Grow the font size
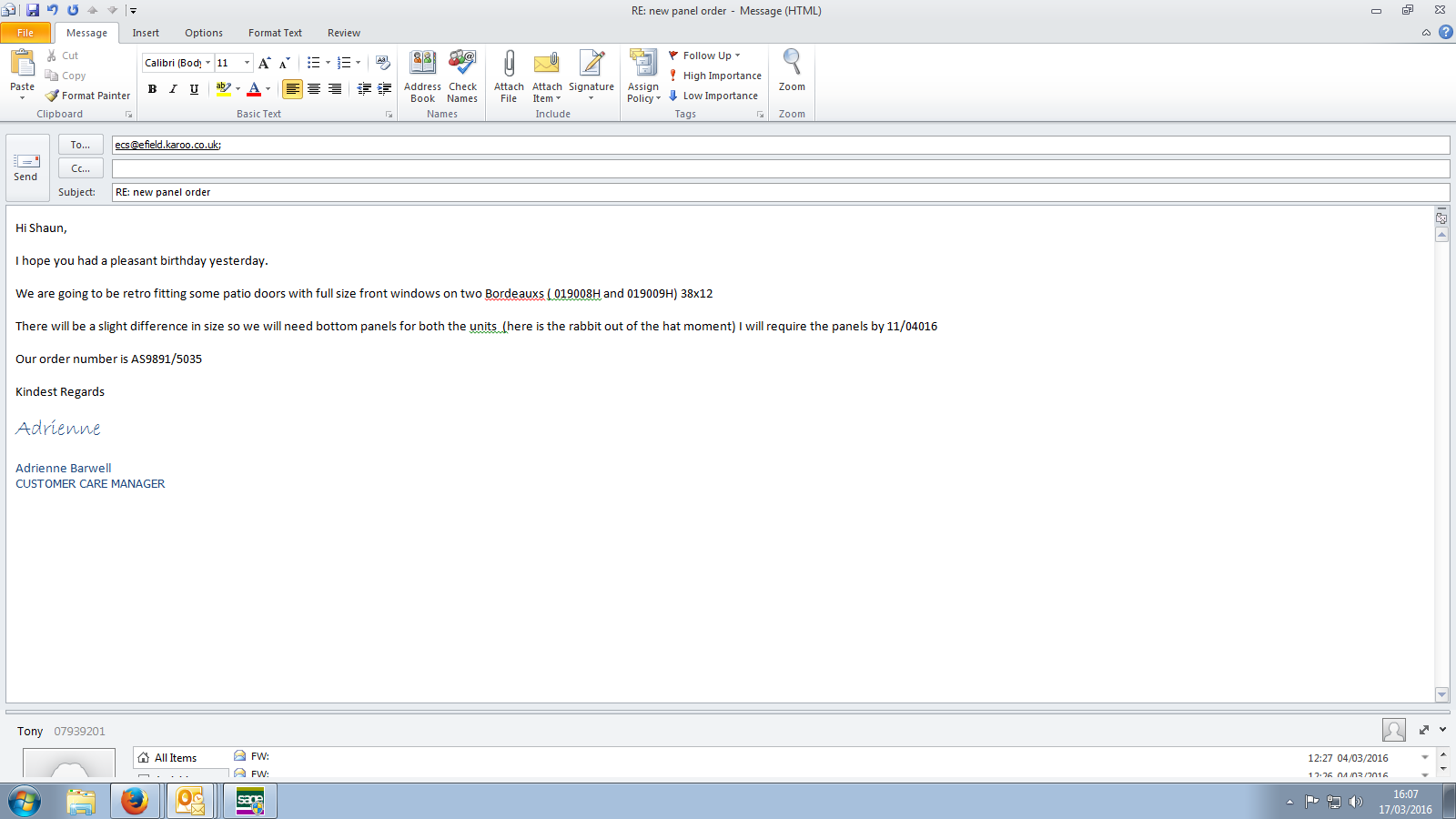 [x=264, y=63]
